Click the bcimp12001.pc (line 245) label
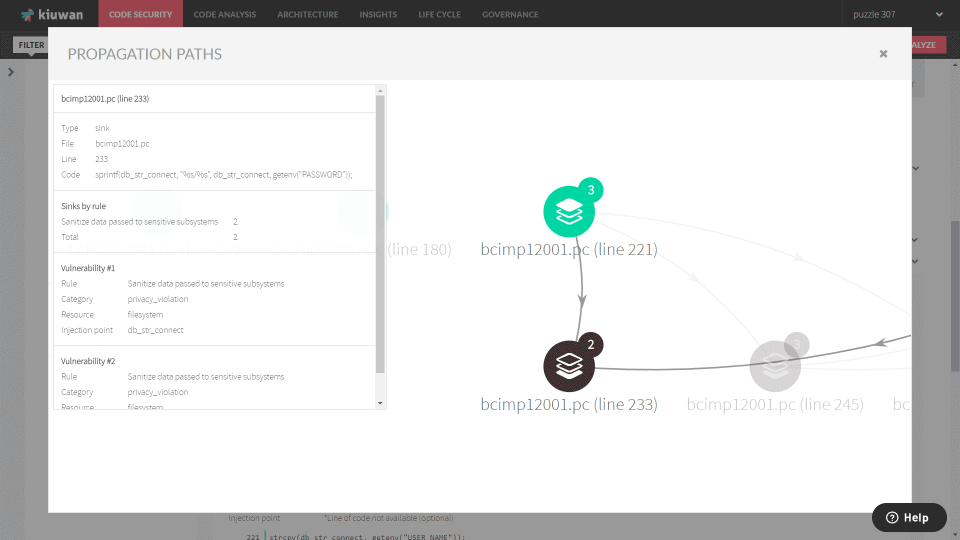The width and height of the screenshot is (960, 540). click(775, 404)
